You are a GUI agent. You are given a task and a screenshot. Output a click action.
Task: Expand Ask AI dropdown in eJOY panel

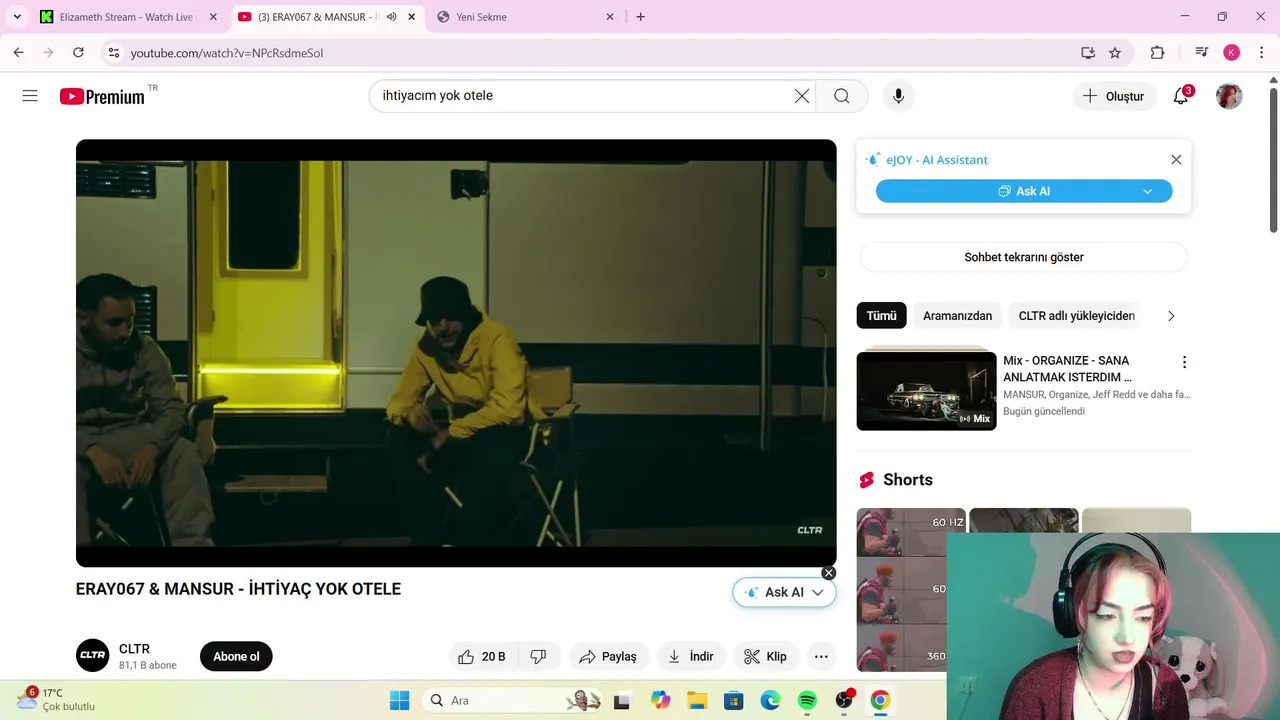tap(1147, 191)
